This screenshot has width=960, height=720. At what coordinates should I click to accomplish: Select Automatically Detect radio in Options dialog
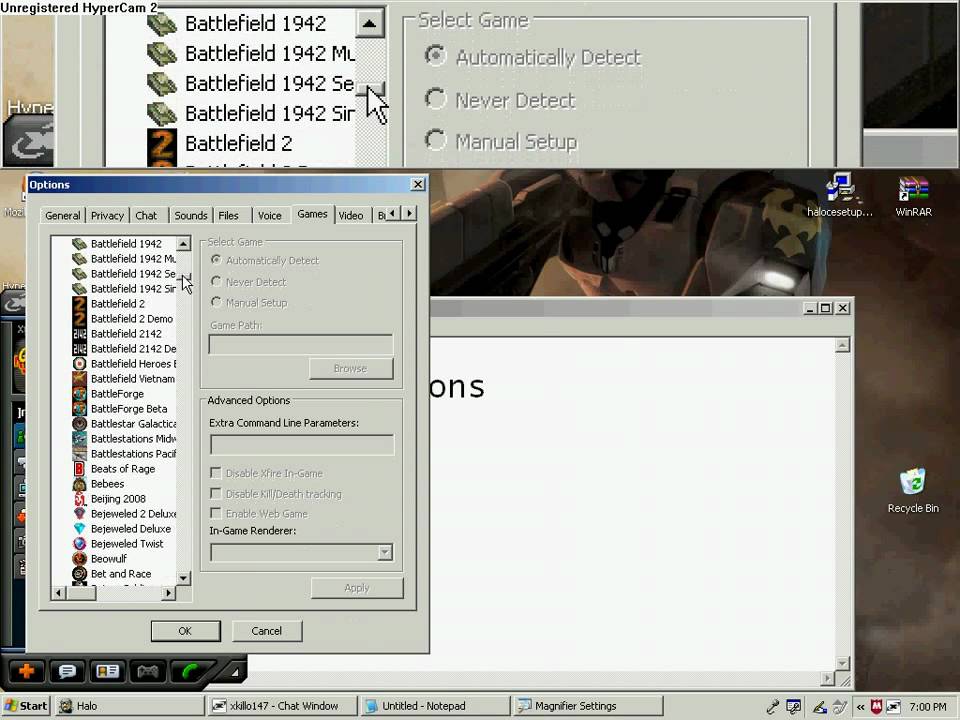[x=216, y=260]
